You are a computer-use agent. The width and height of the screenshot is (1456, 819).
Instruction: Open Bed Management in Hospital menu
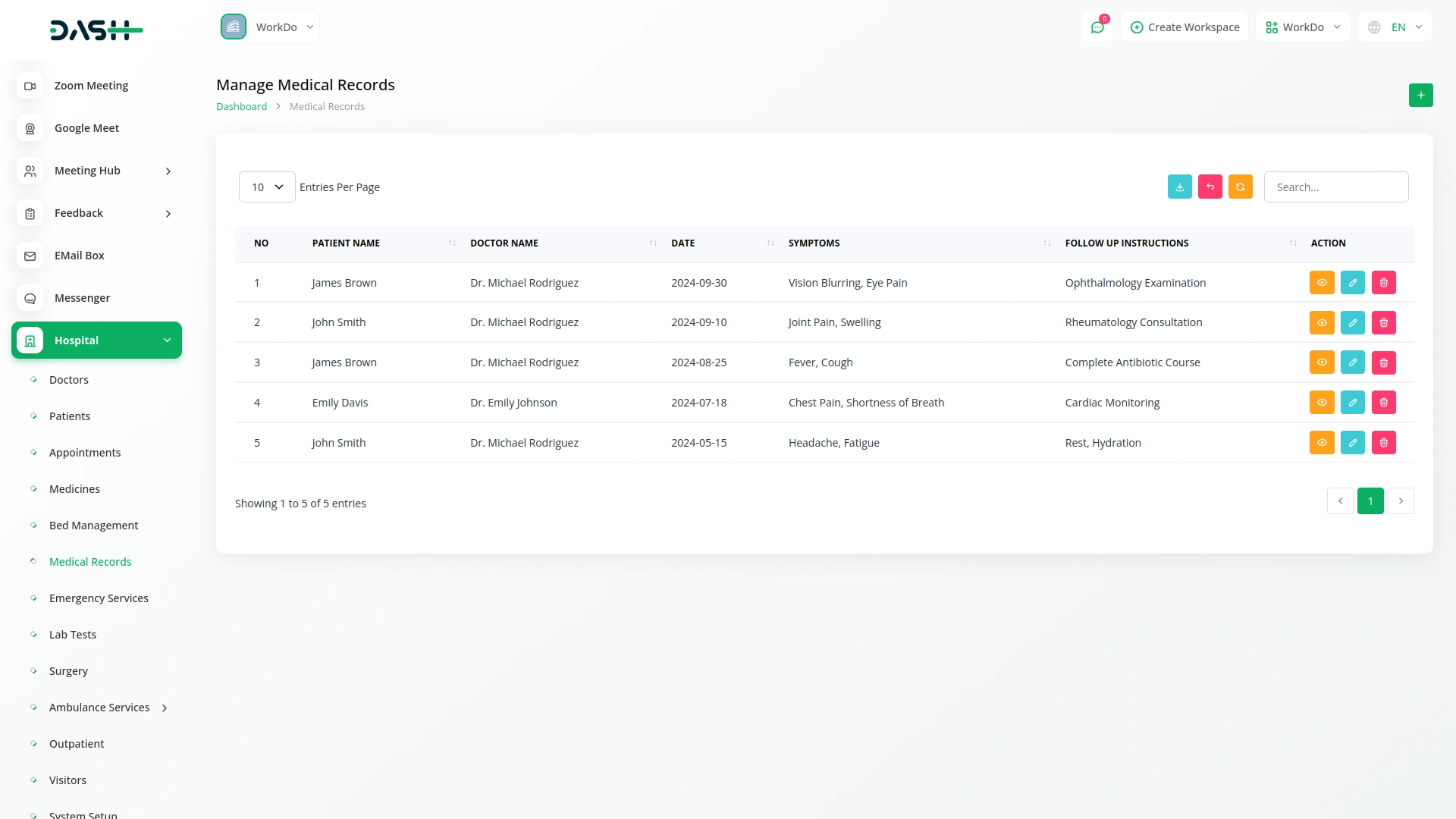click(x=93, y=526)
